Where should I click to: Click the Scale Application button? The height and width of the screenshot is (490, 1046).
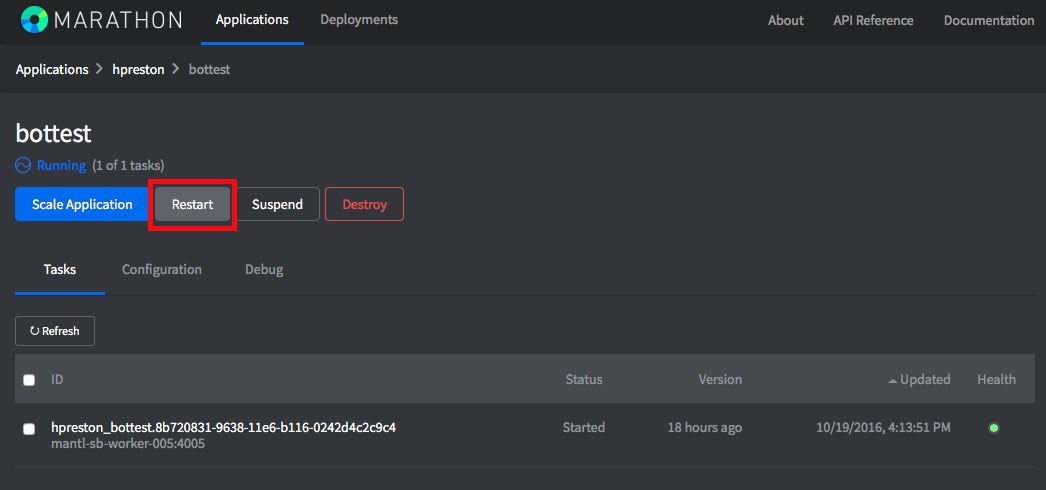click(82, 204)
